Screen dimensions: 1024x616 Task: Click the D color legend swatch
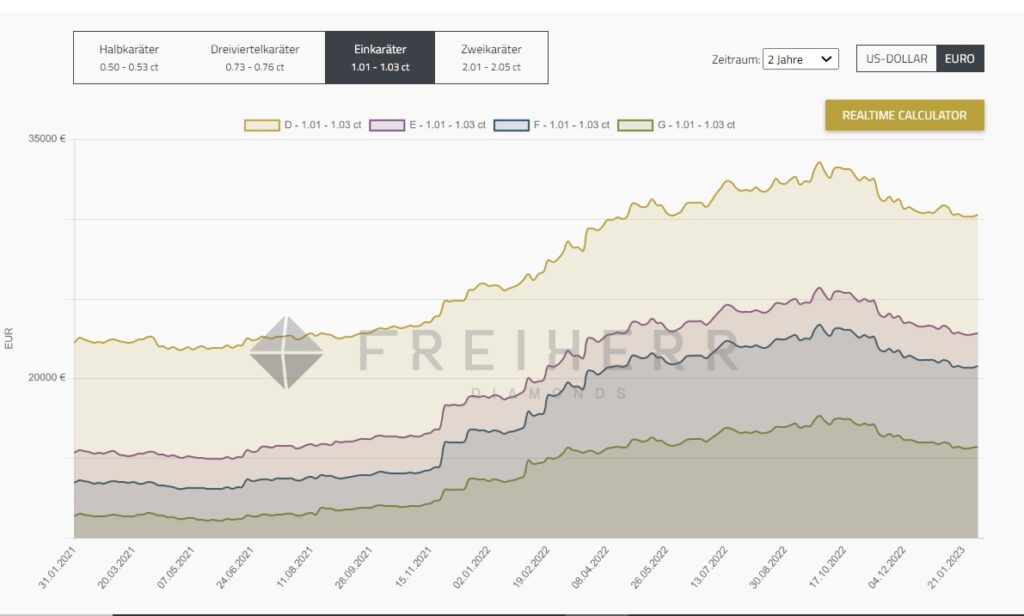[262, 125]
